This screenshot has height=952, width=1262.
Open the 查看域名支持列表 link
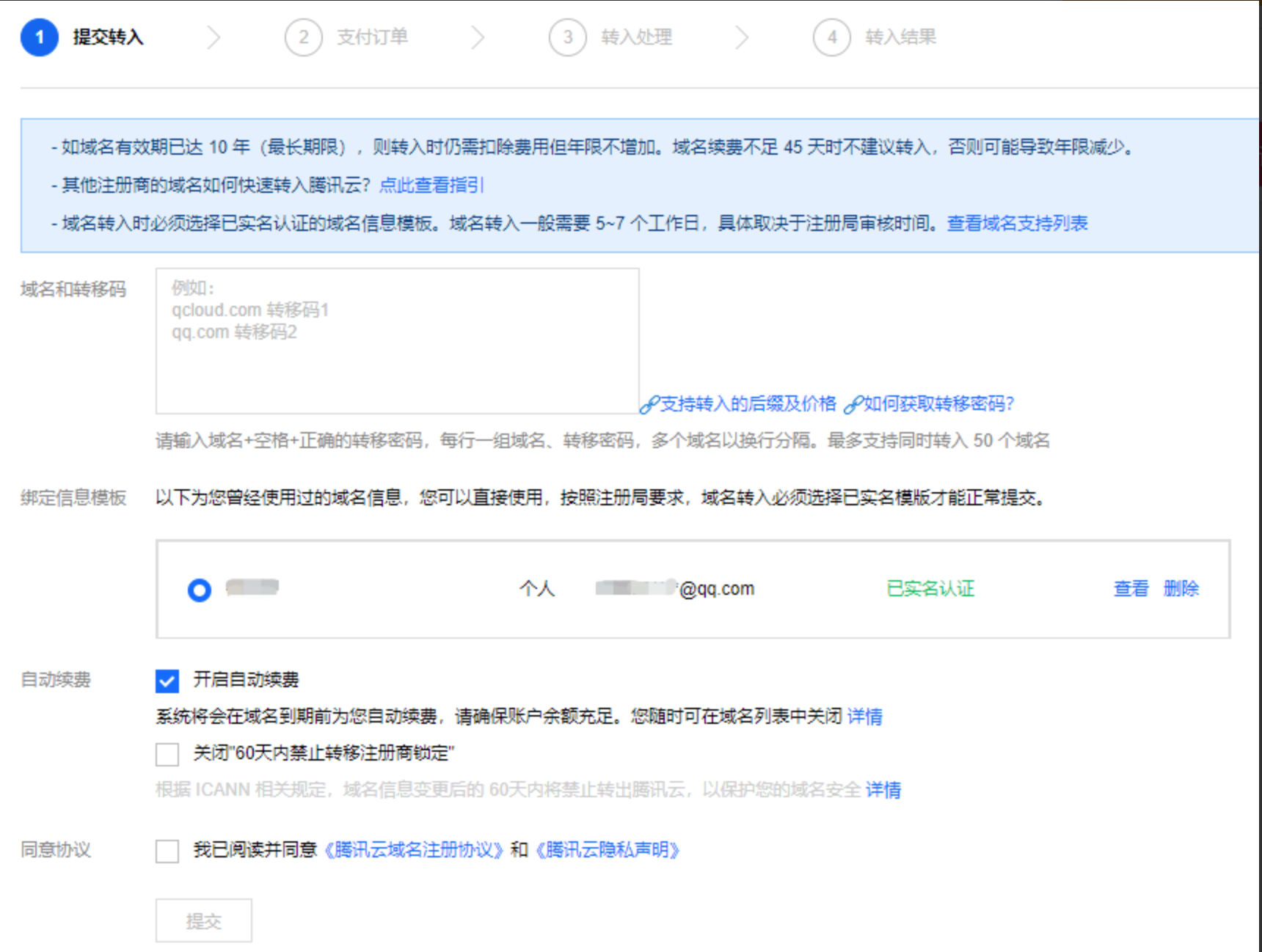pos(1017,223)
